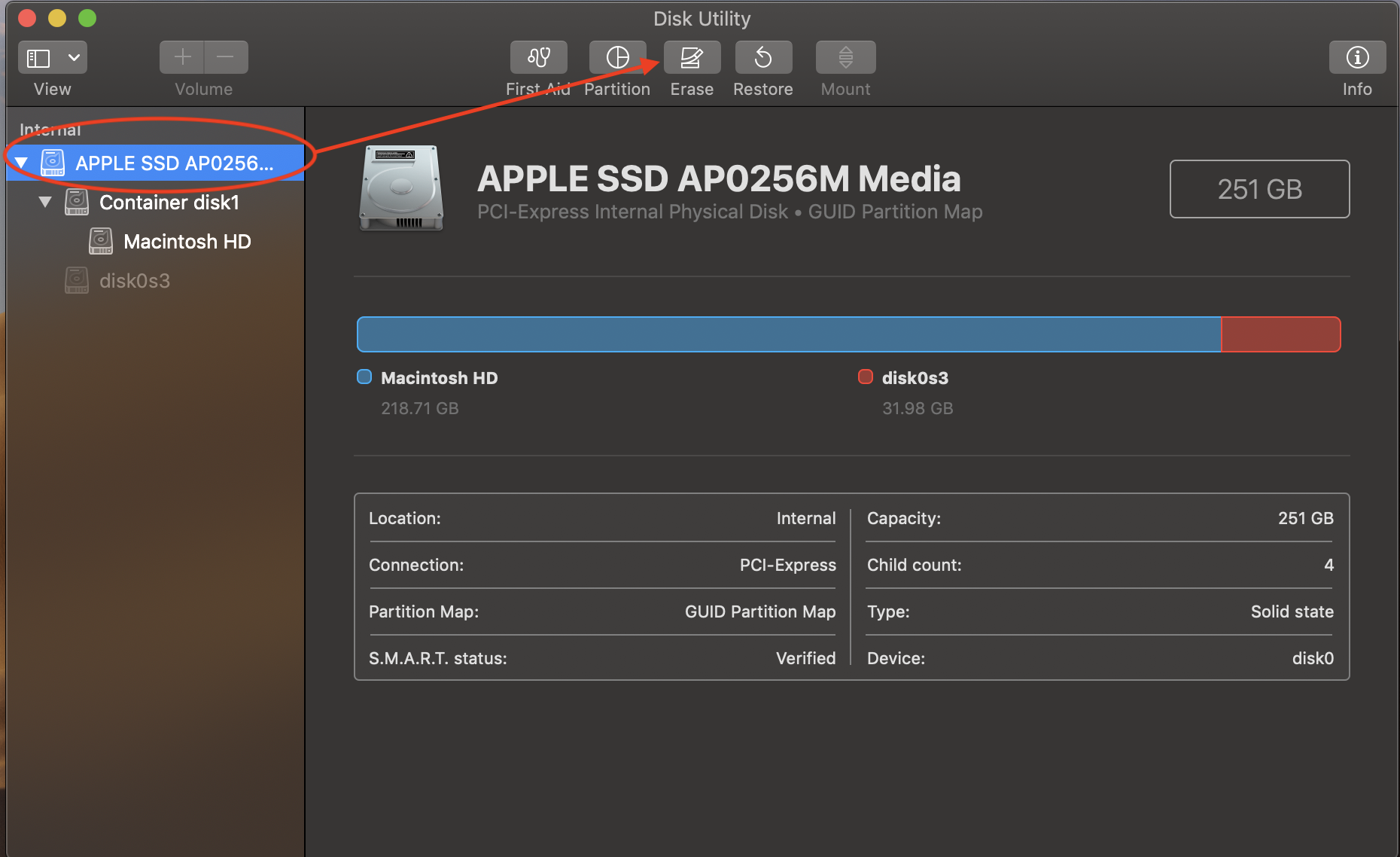Viewport: 1400px width, 857px height.
Task: Open the View dropdown chevron
Action: pyautogui.click(x=74, y=57)
